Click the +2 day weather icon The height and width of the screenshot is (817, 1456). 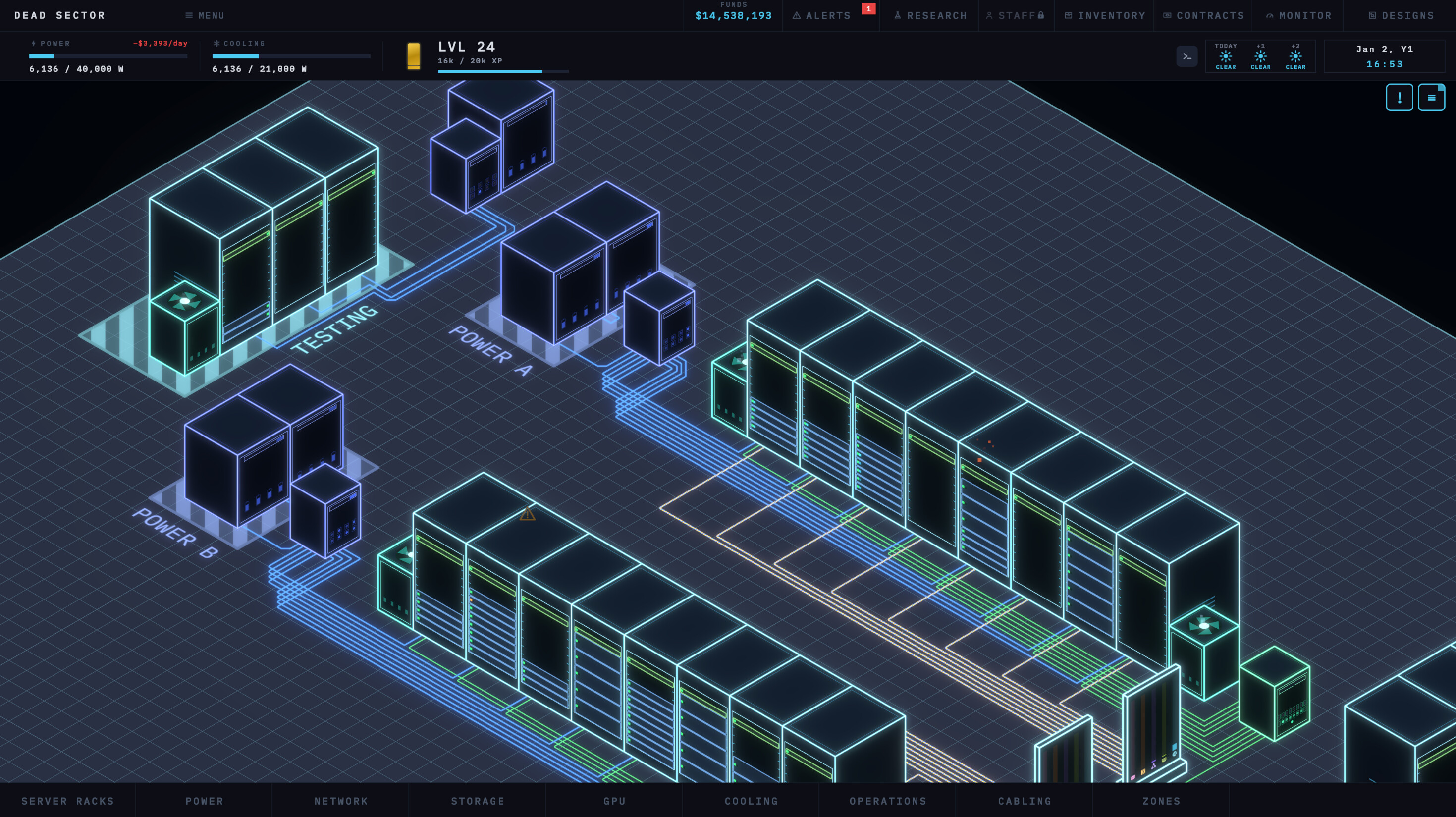click(x=1295, y=56)
